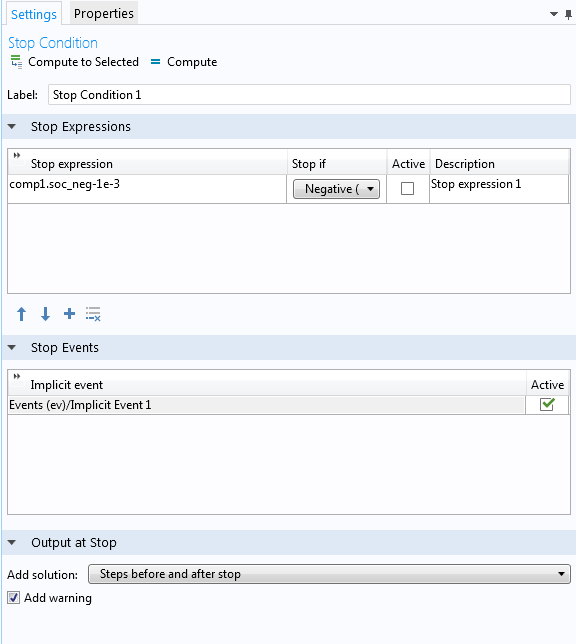Open the window options arrow menu

(554, 14)
